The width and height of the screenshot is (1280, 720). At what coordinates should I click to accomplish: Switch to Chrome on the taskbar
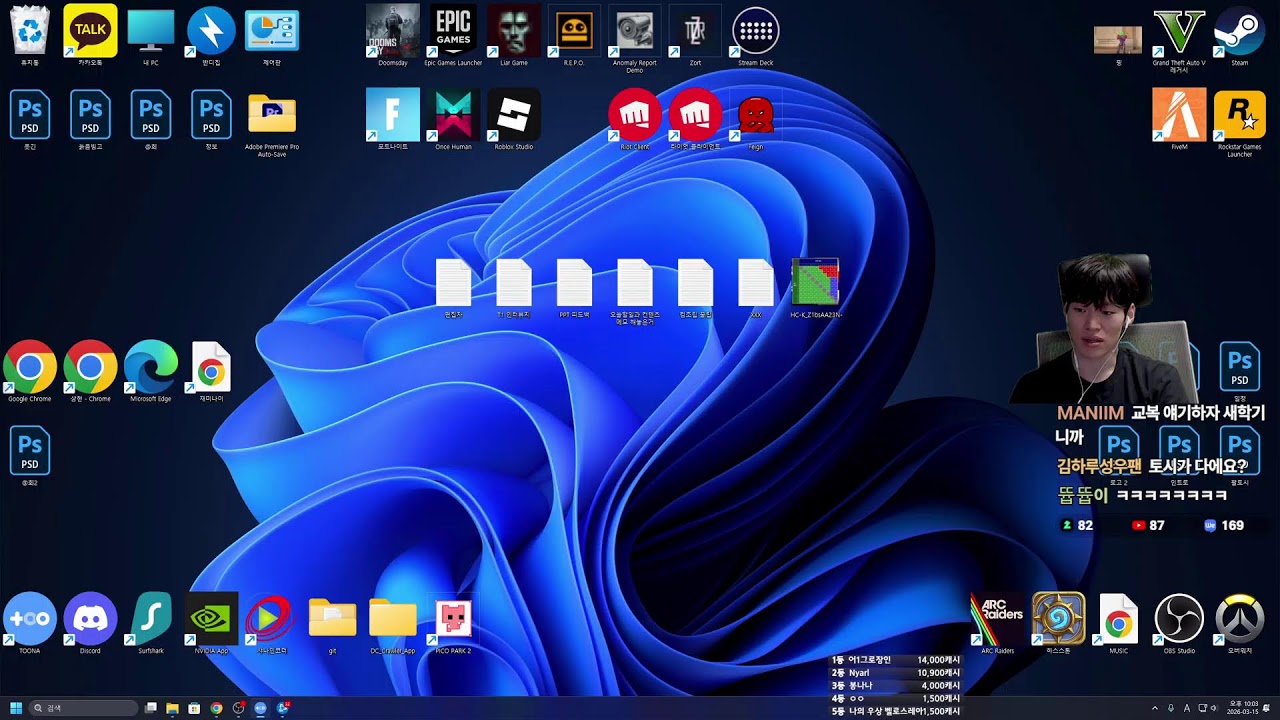pyautogui.click(x=216, y=708)
